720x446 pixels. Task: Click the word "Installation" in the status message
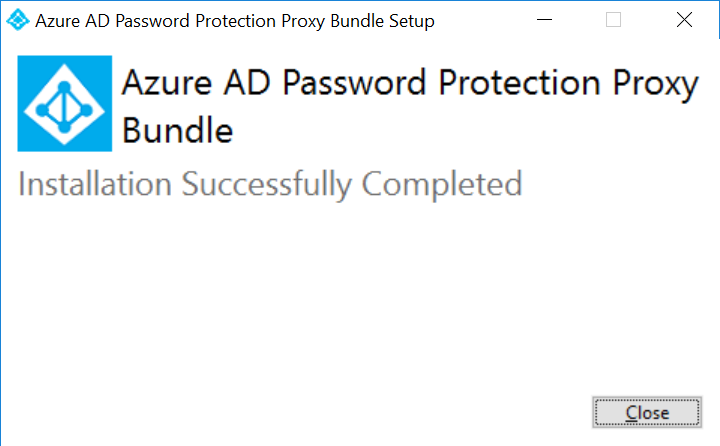95,184
